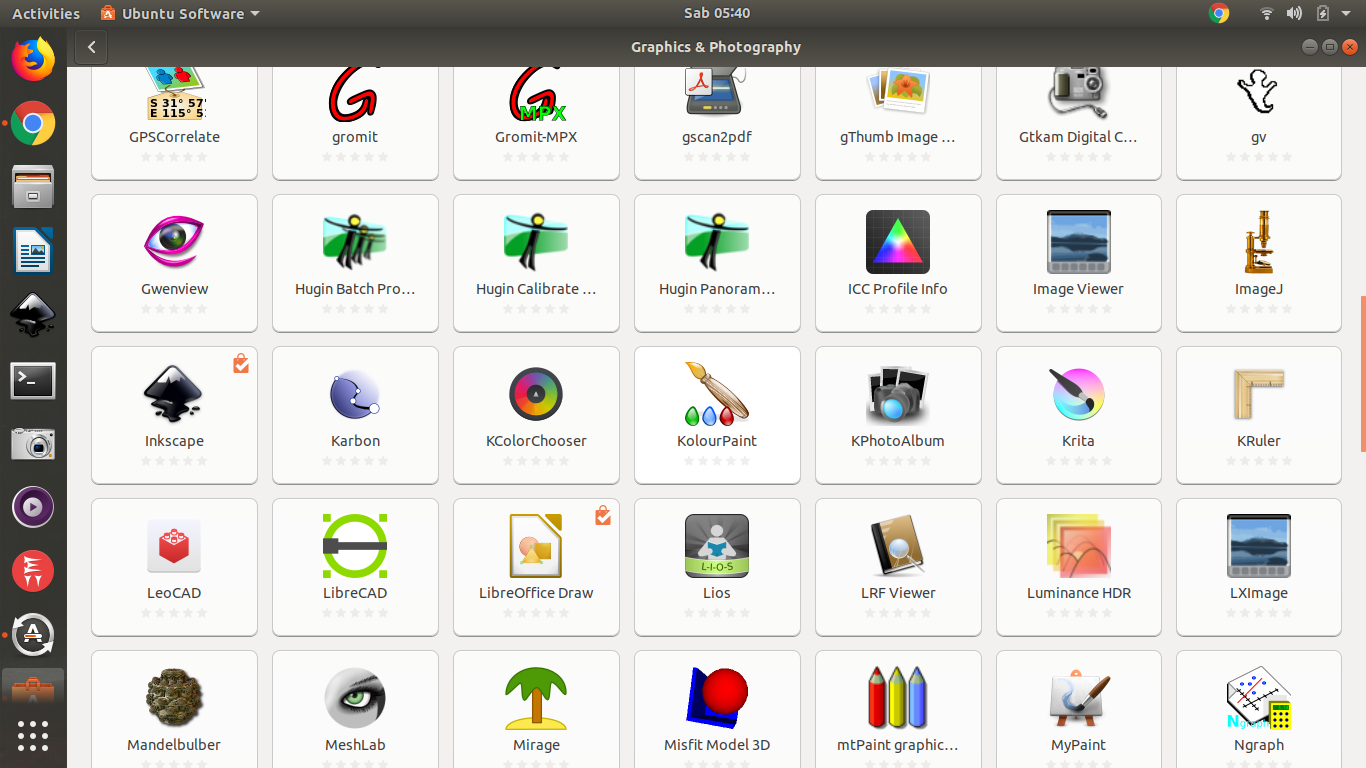Click the Luminance HDR label
Screen dimensions: 1366x768
[1078, 593]
